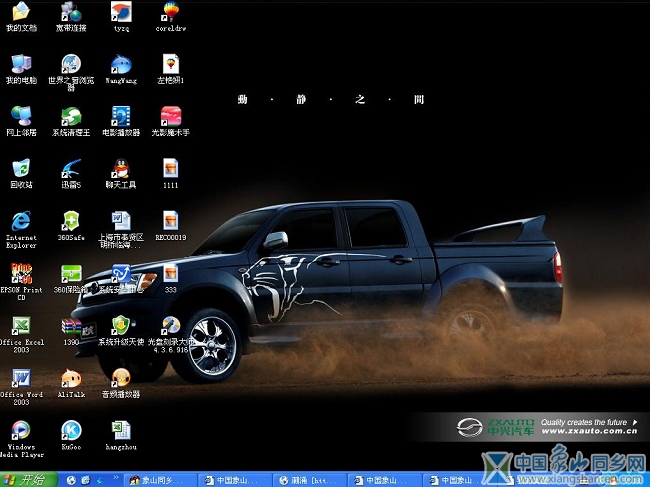Launch Internet Explorer from the desktop

21,221
